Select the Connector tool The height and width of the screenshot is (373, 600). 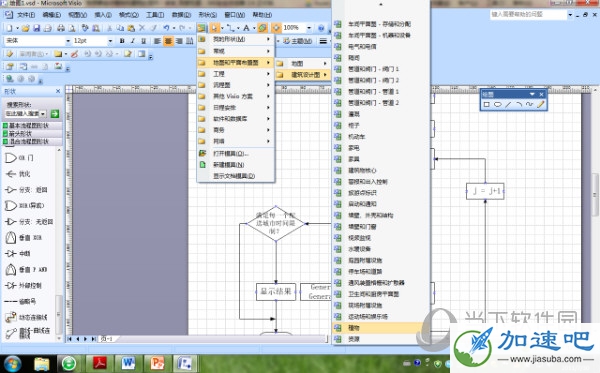point(230,28)
